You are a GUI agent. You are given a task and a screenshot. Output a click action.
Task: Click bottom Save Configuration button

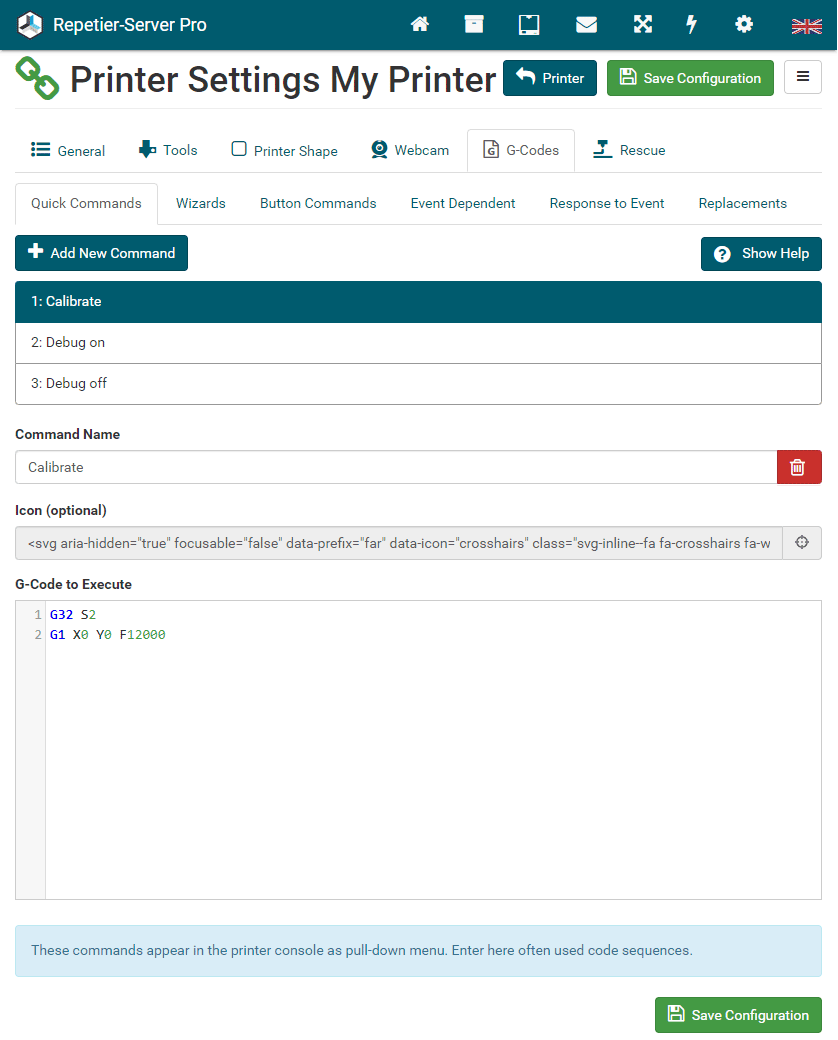[x=738, y=1015]
